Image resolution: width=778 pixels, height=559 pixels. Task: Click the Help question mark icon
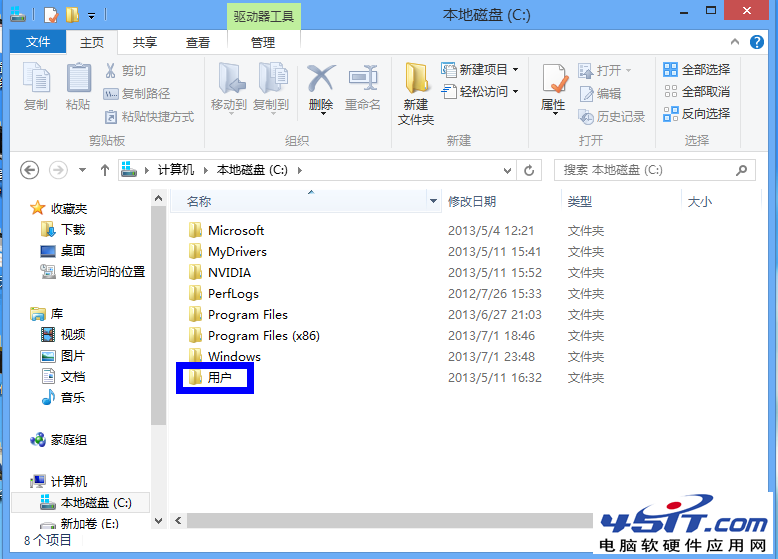pyautogui.click(x=757, y=42)
